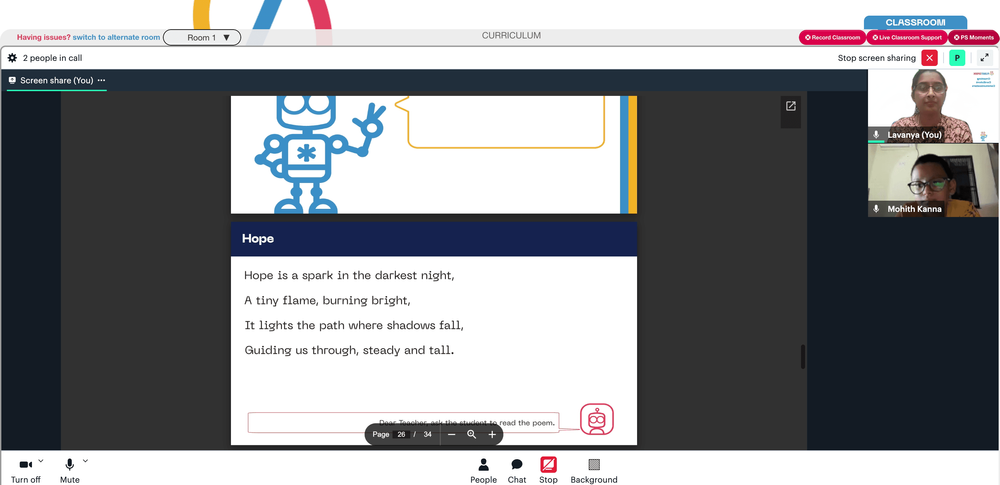
Task: Zoom out the PDF with minus
Action: [x=452, y=435]
